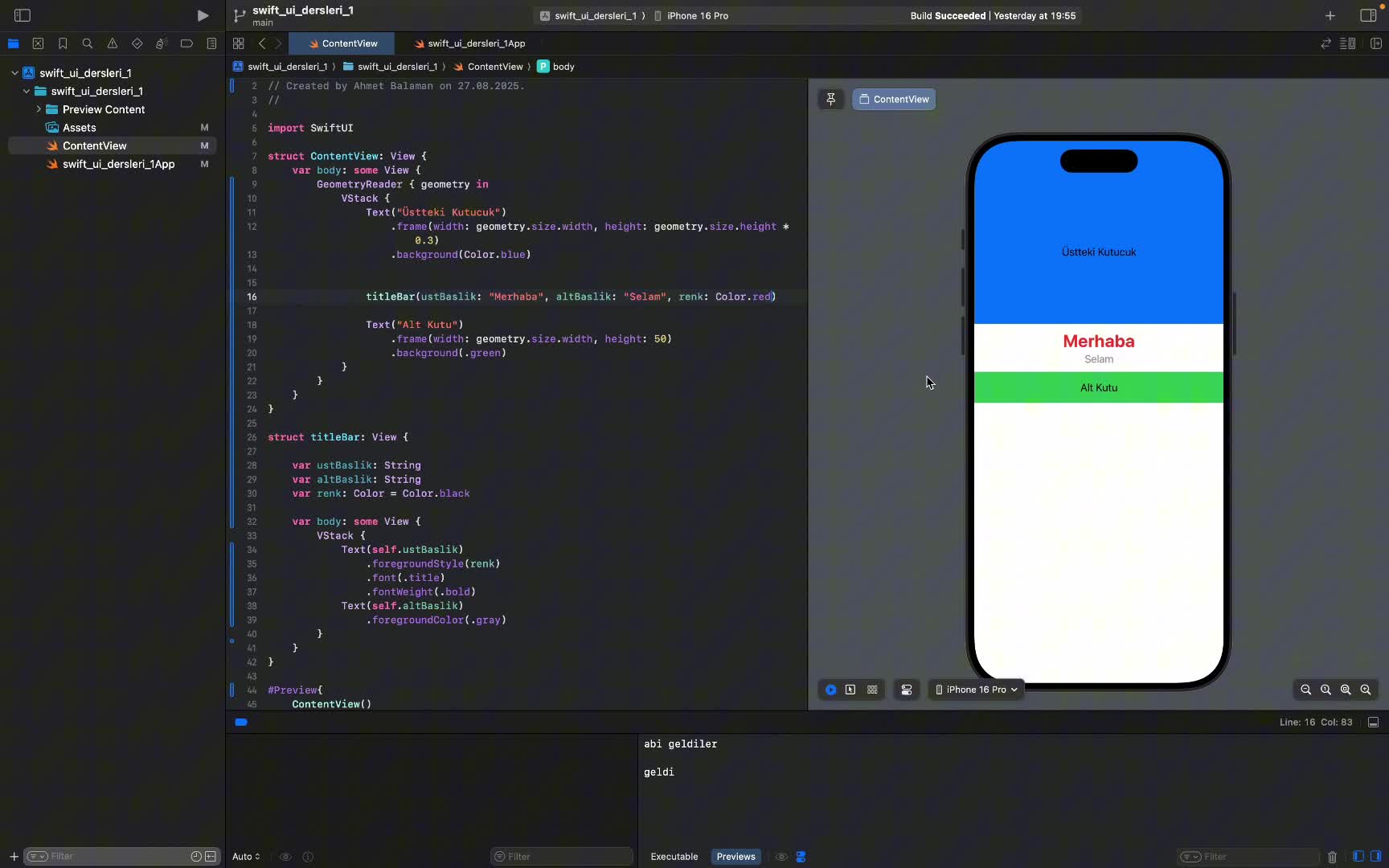Focus the console Filter field
Viewport: 1389px width, 868px height.
(1248, 857)
